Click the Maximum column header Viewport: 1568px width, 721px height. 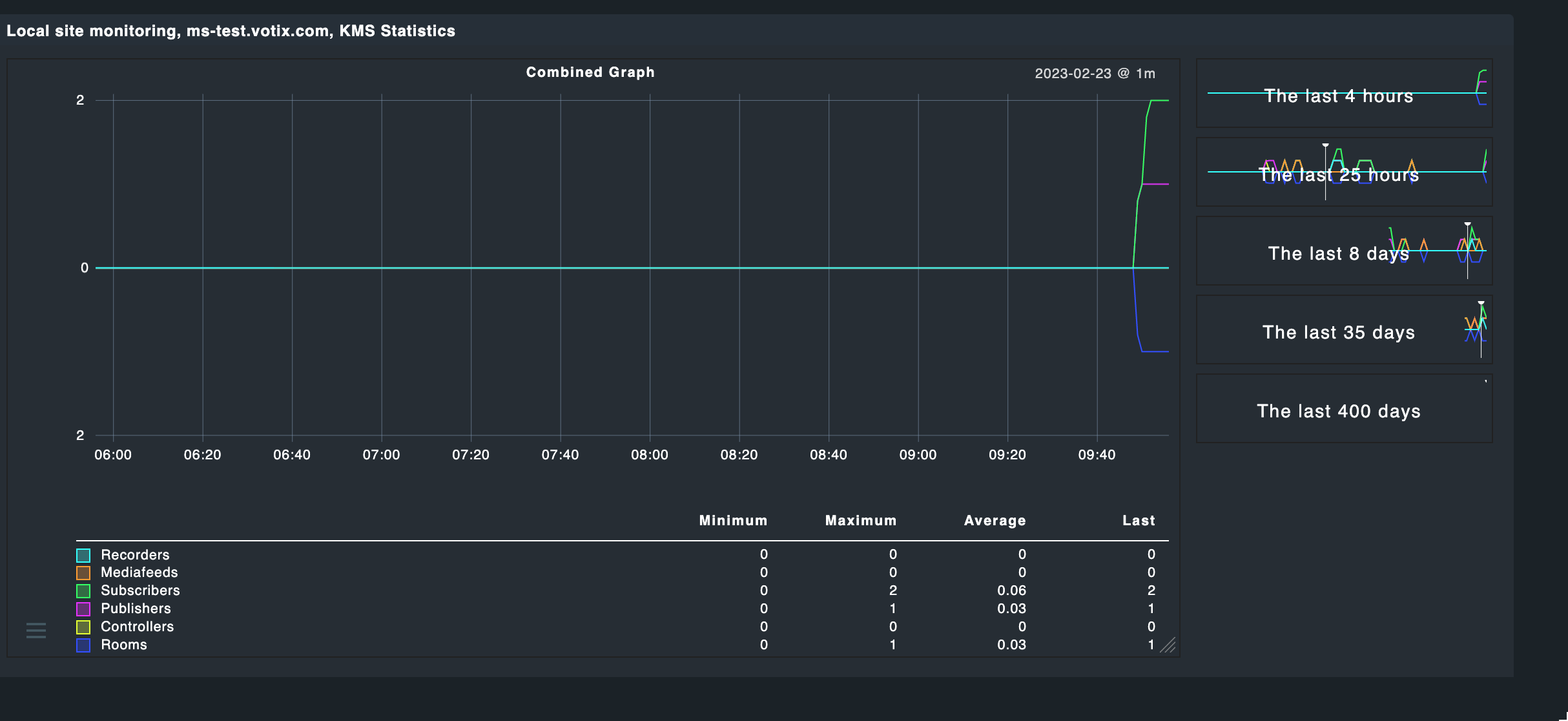coord(860,521)
